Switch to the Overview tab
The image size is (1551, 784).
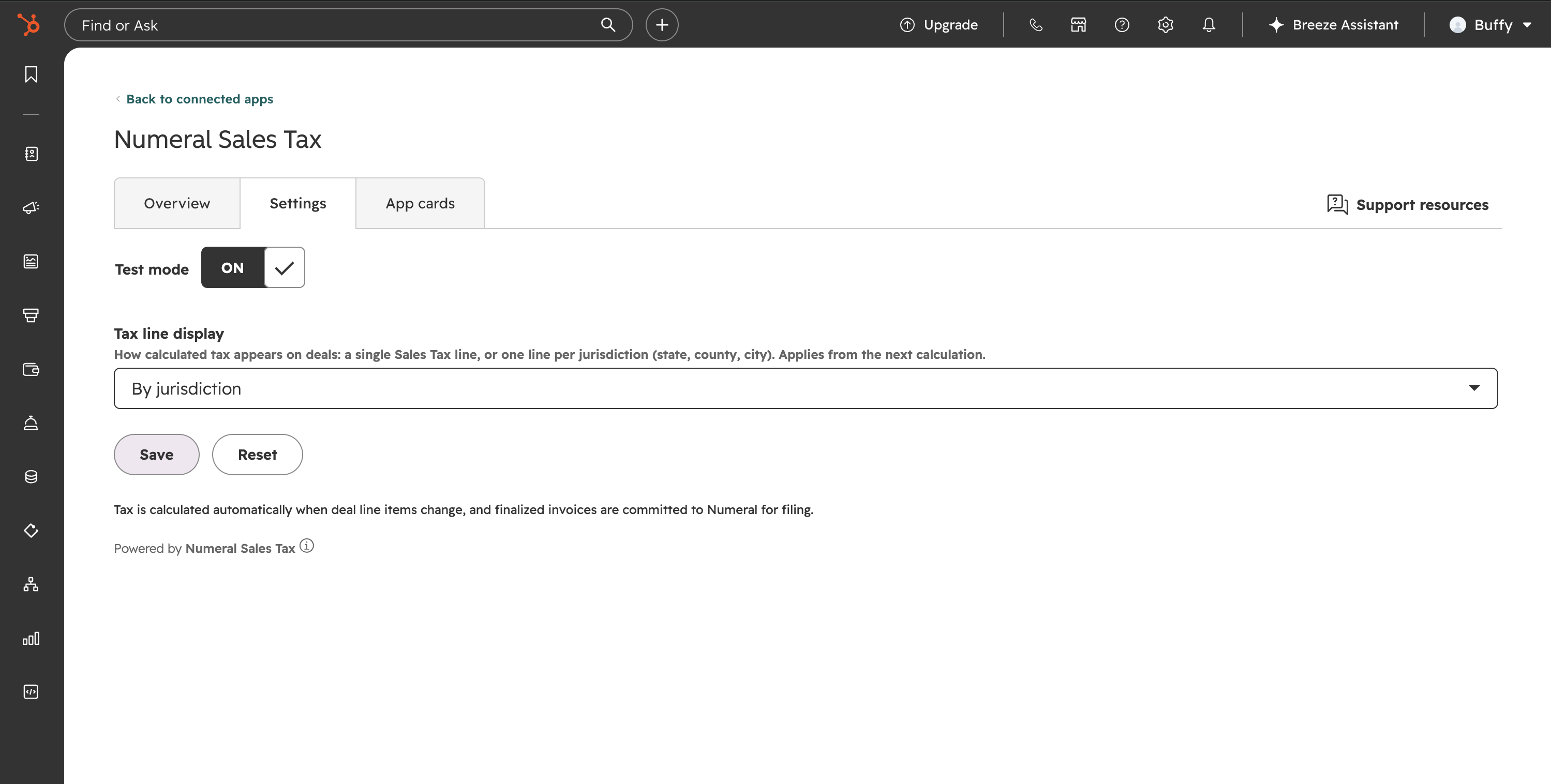[x=177, y=203]
